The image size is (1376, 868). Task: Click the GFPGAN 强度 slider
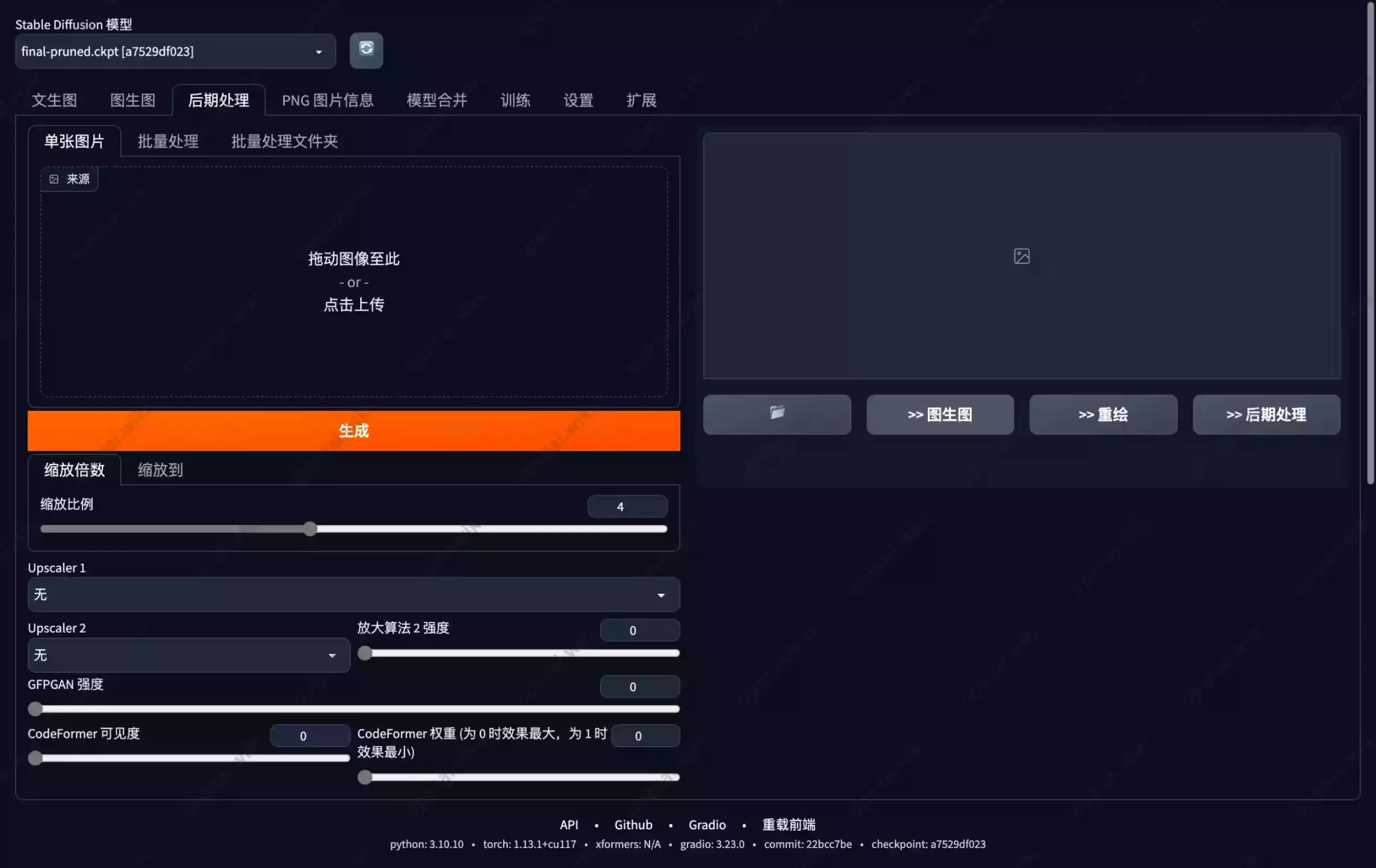(354, 708)
